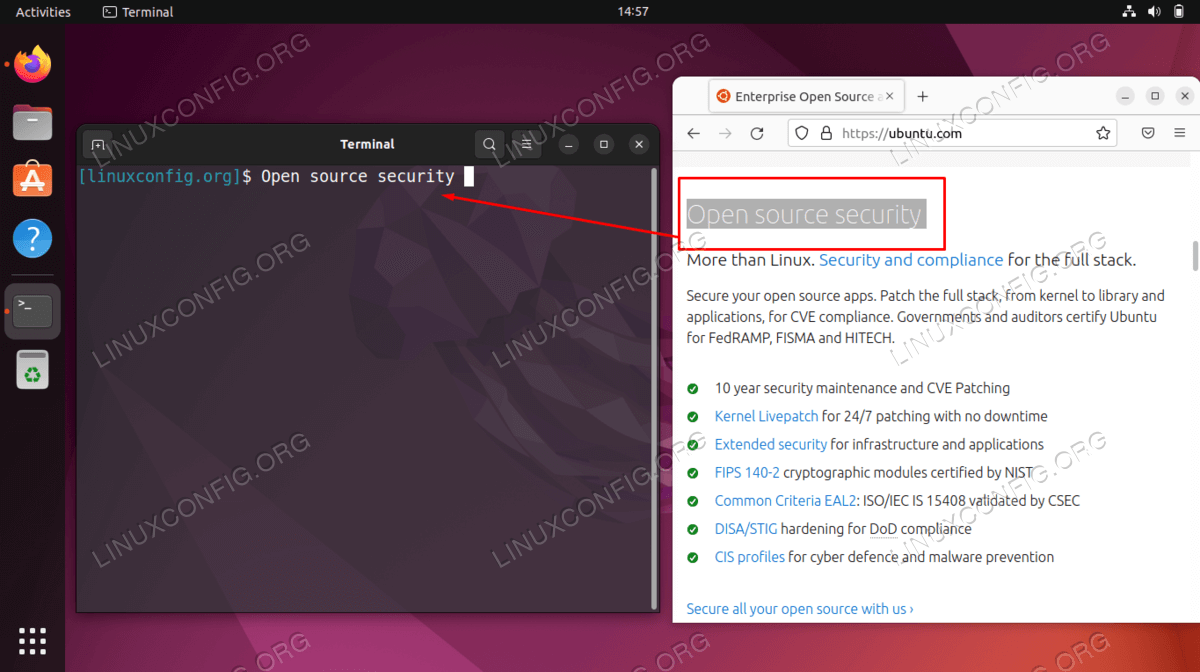Open the Extended security link

[x=771, y=444]
